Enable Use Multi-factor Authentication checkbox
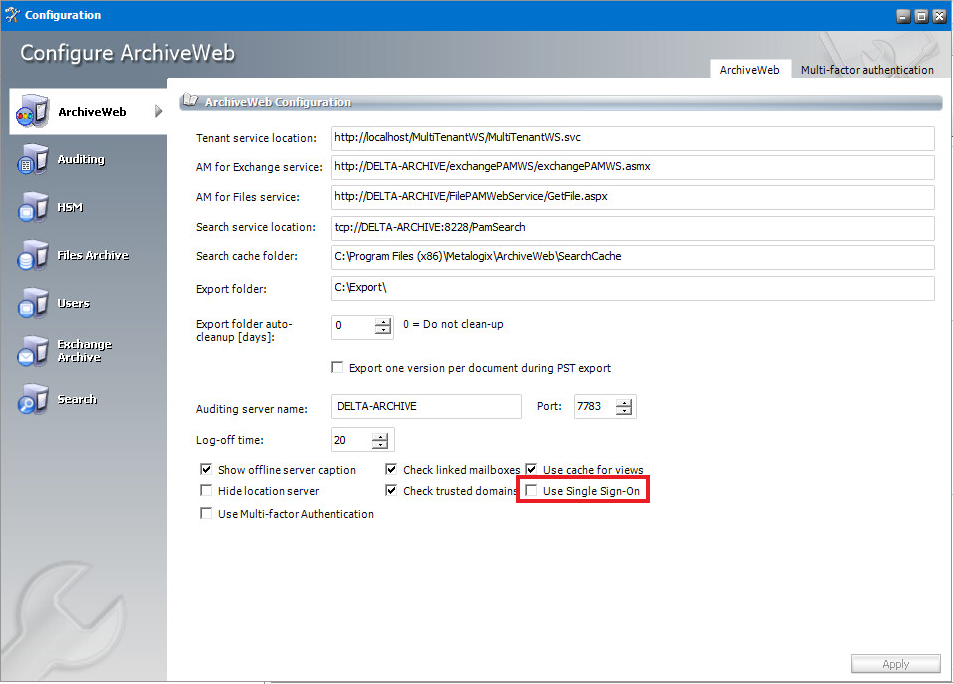The width and height of the screenshot is (953, 684). 206,513
